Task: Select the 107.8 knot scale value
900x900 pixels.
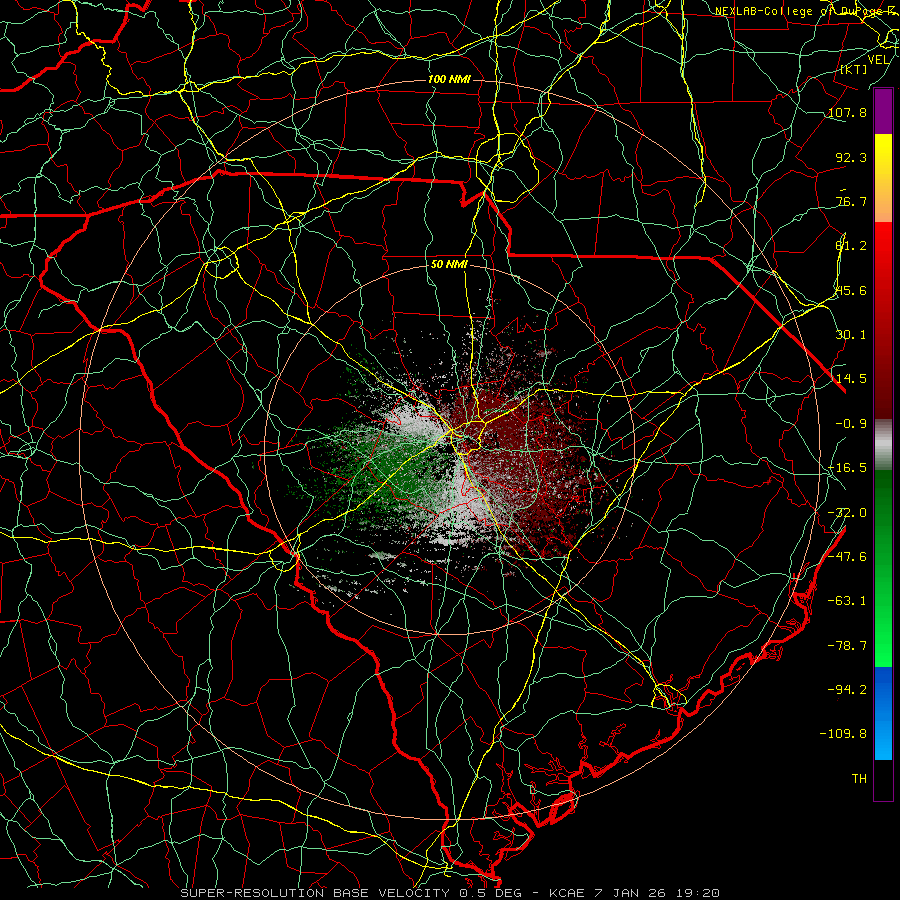Action: pos(847,112)
